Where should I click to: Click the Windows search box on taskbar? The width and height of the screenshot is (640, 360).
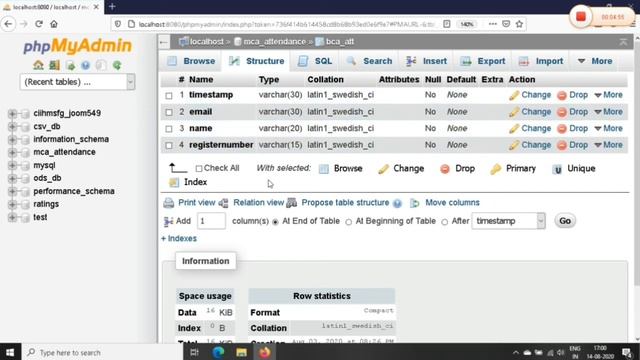tap(102, 352)
